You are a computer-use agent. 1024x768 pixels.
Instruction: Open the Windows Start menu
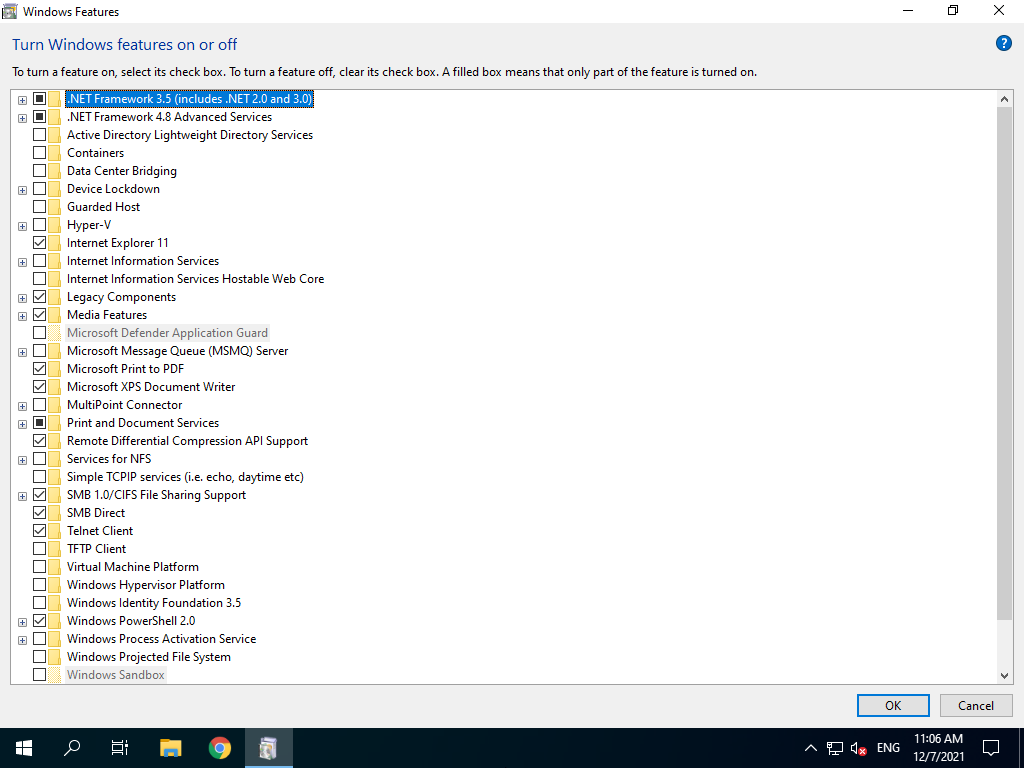(x=24, y=748)
